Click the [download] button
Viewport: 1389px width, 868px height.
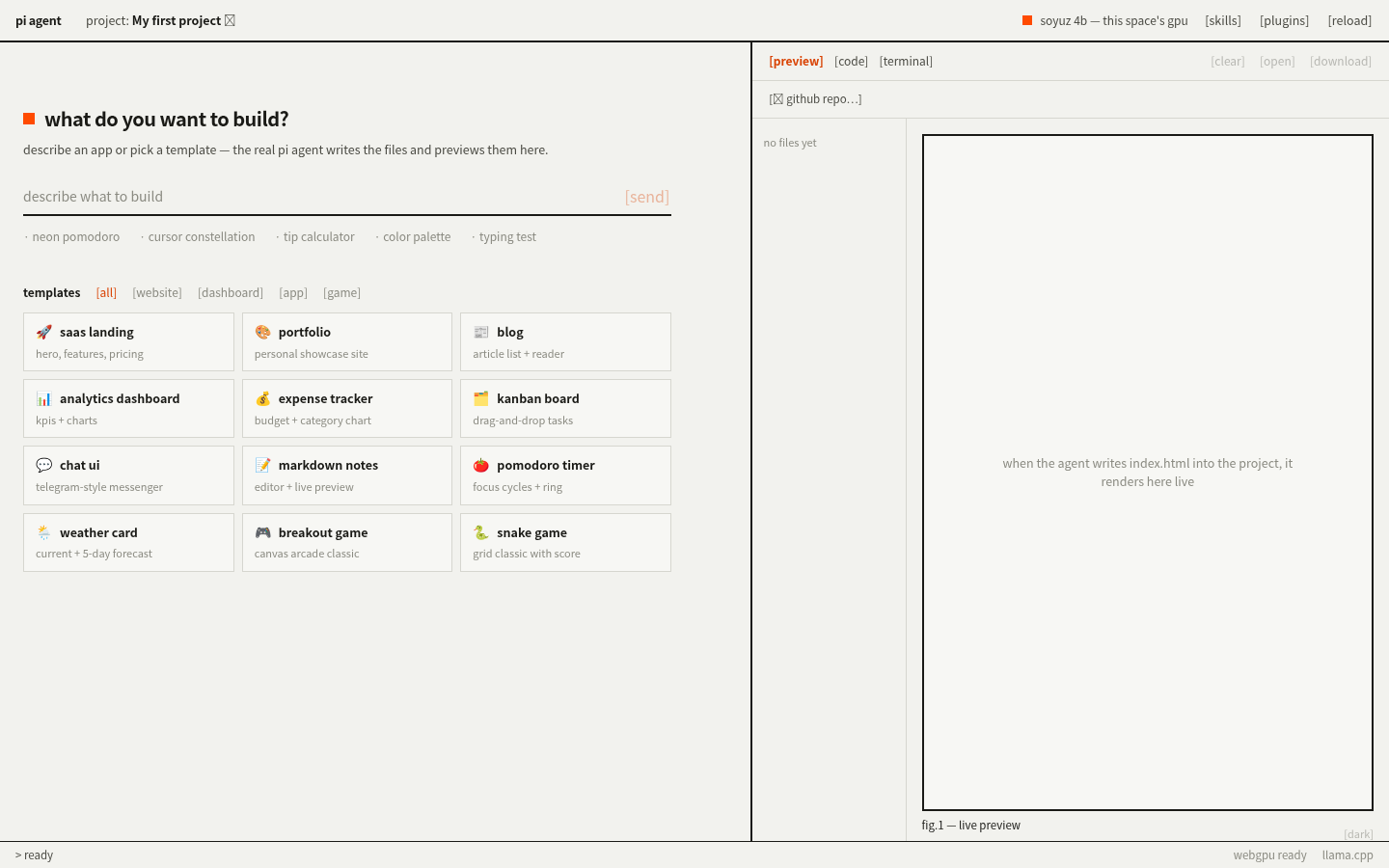(x=1341, y=61)
